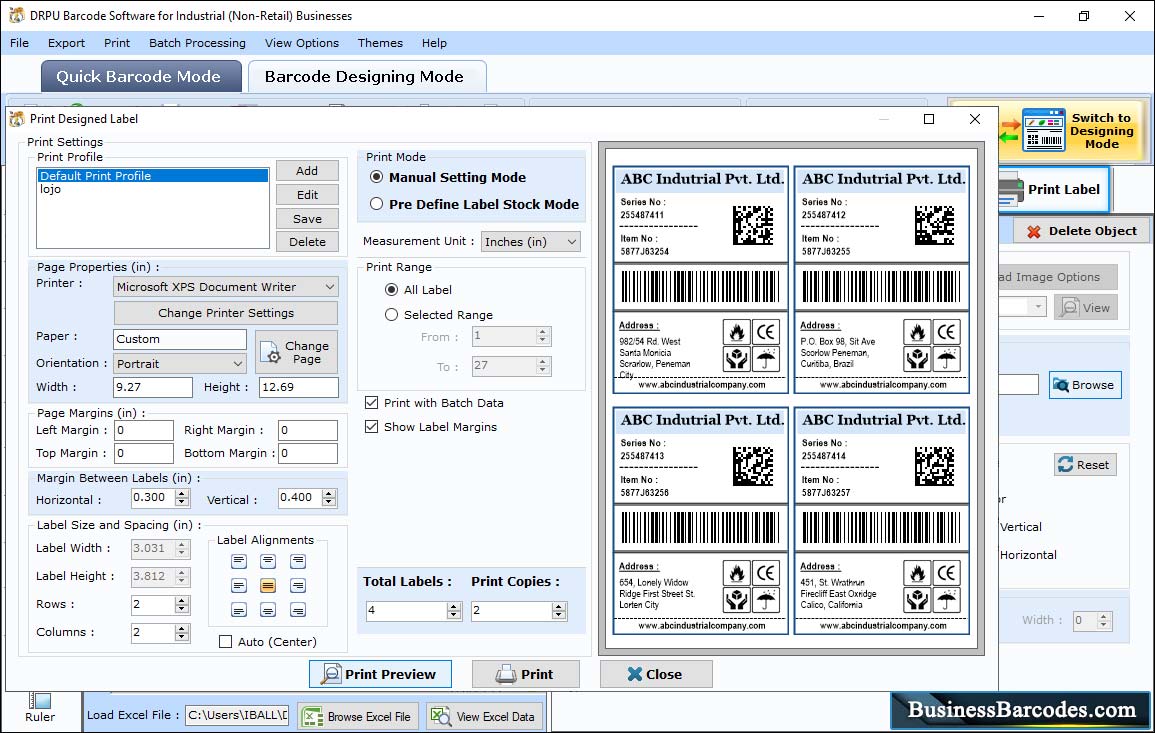The height and width of the screenshot is (733, 1155).
Task: Select top-left label alignment icon
Action: [239, 561]
